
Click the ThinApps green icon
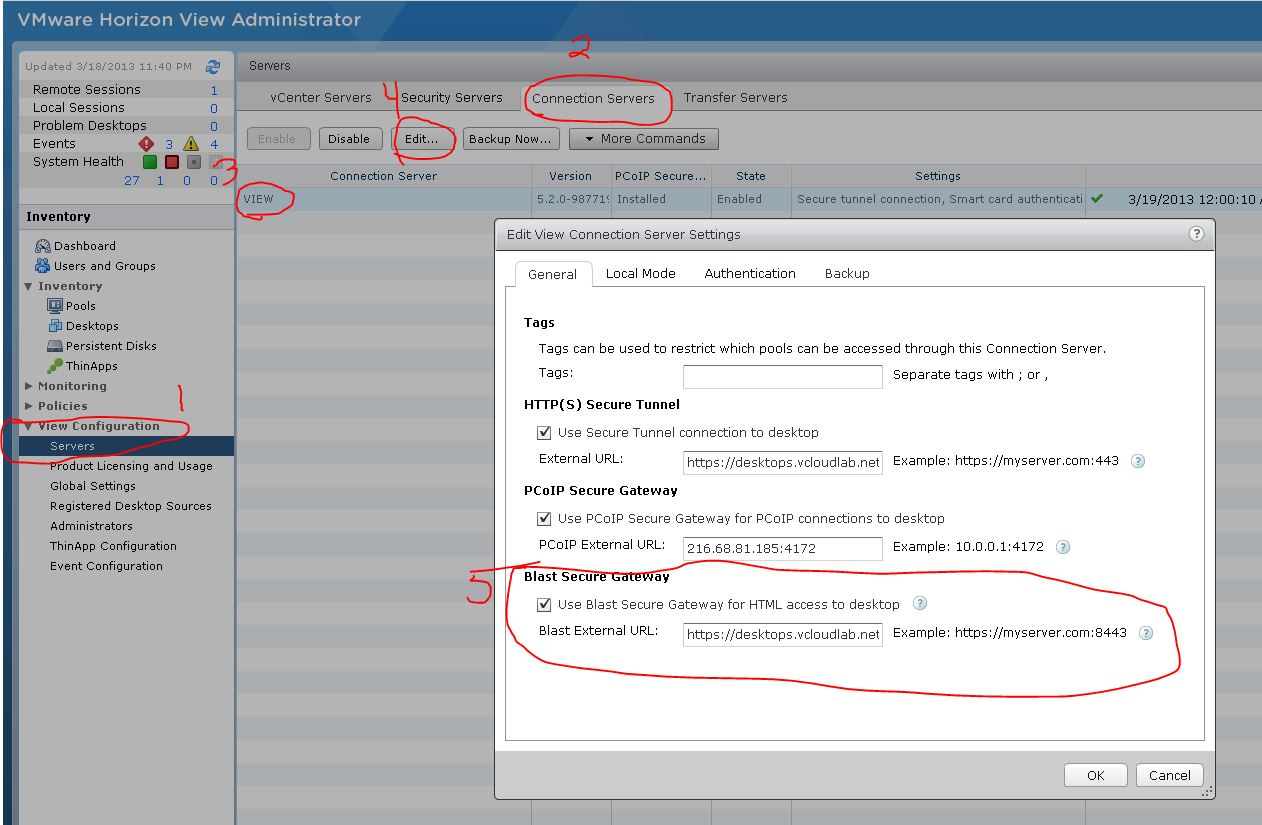tap(56, 366)
